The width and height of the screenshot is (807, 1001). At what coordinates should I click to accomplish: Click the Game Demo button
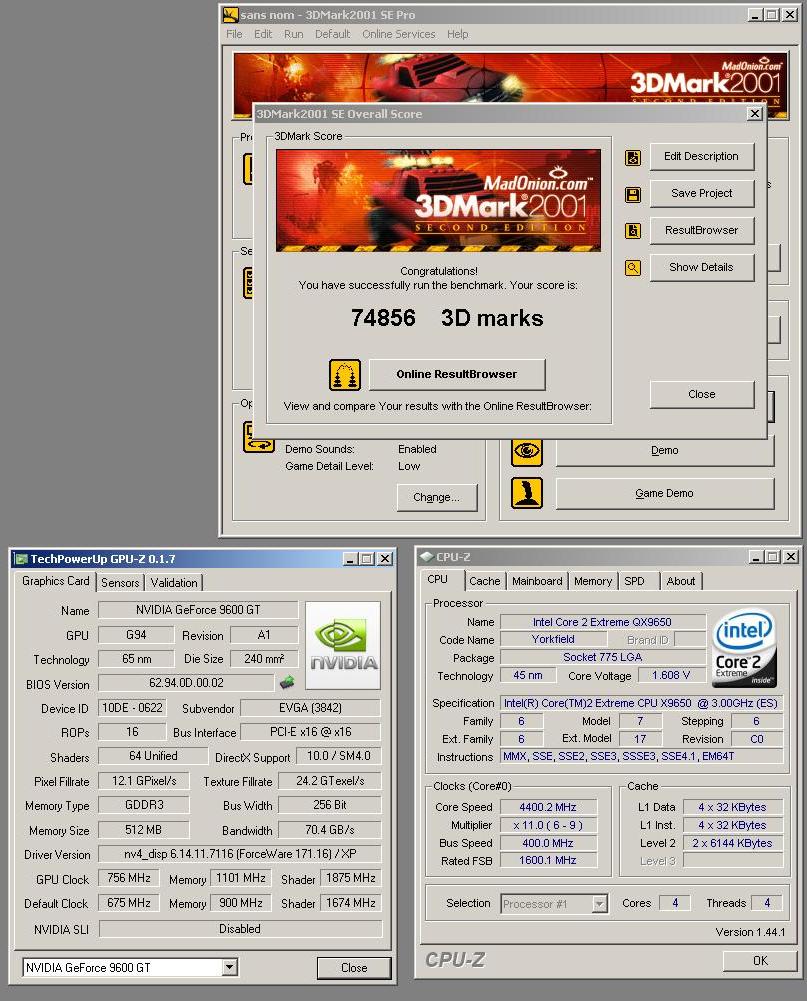(665, 493)
